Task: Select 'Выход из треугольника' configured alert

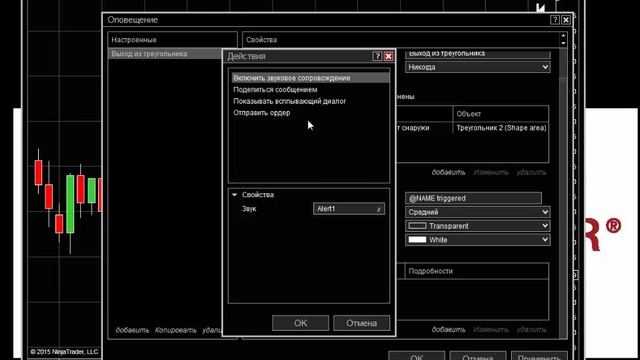Action: click(165, 54)
